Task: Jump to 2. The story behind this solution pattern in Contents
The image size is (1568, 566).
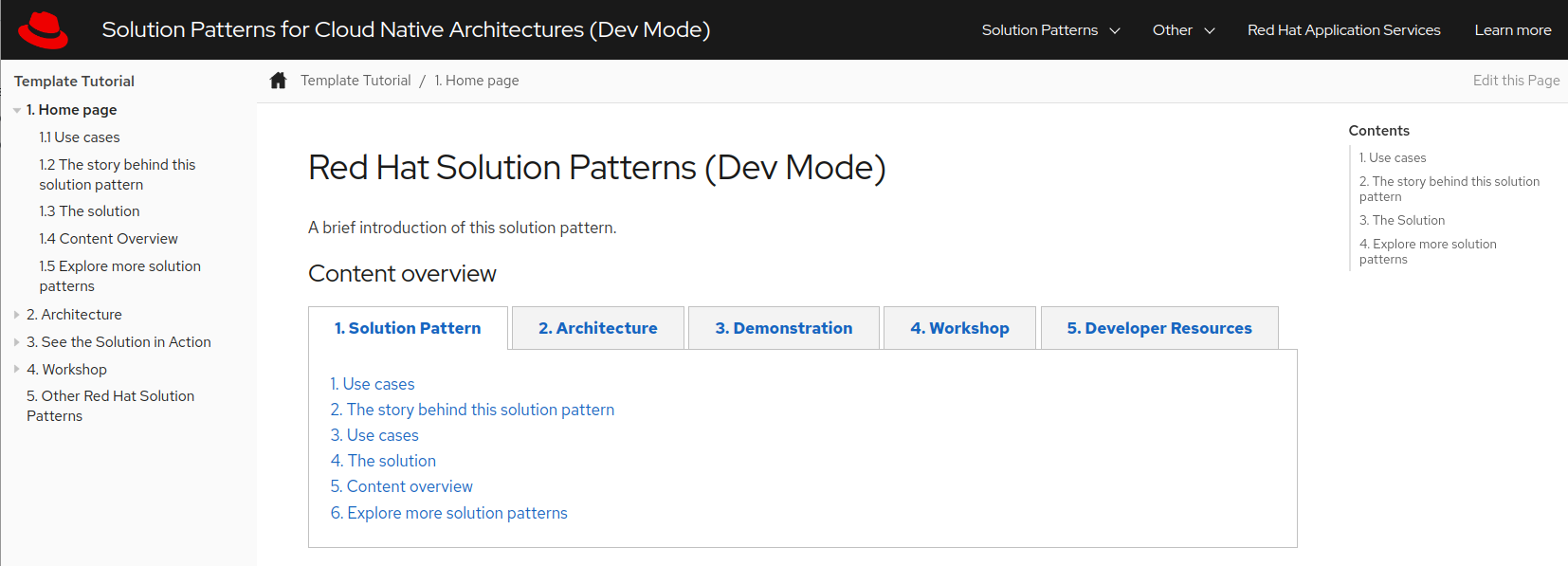Action: (x=1449, y=189)
